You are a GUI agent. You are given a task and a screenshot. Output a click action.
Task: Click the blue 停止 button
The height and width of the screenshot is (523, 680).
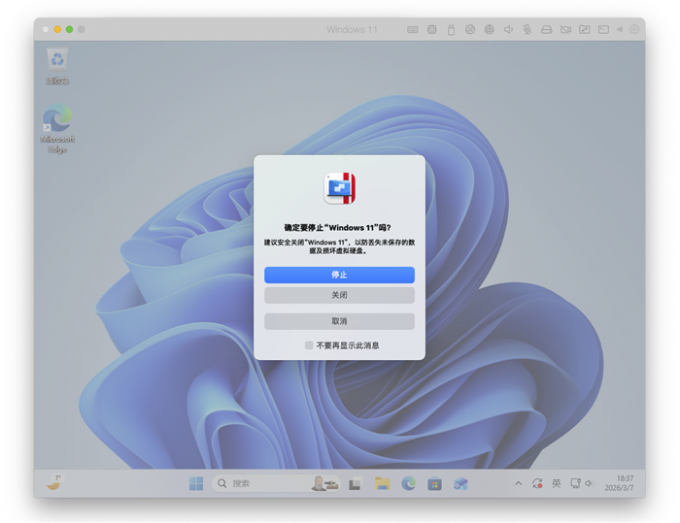tap(339, 275)
